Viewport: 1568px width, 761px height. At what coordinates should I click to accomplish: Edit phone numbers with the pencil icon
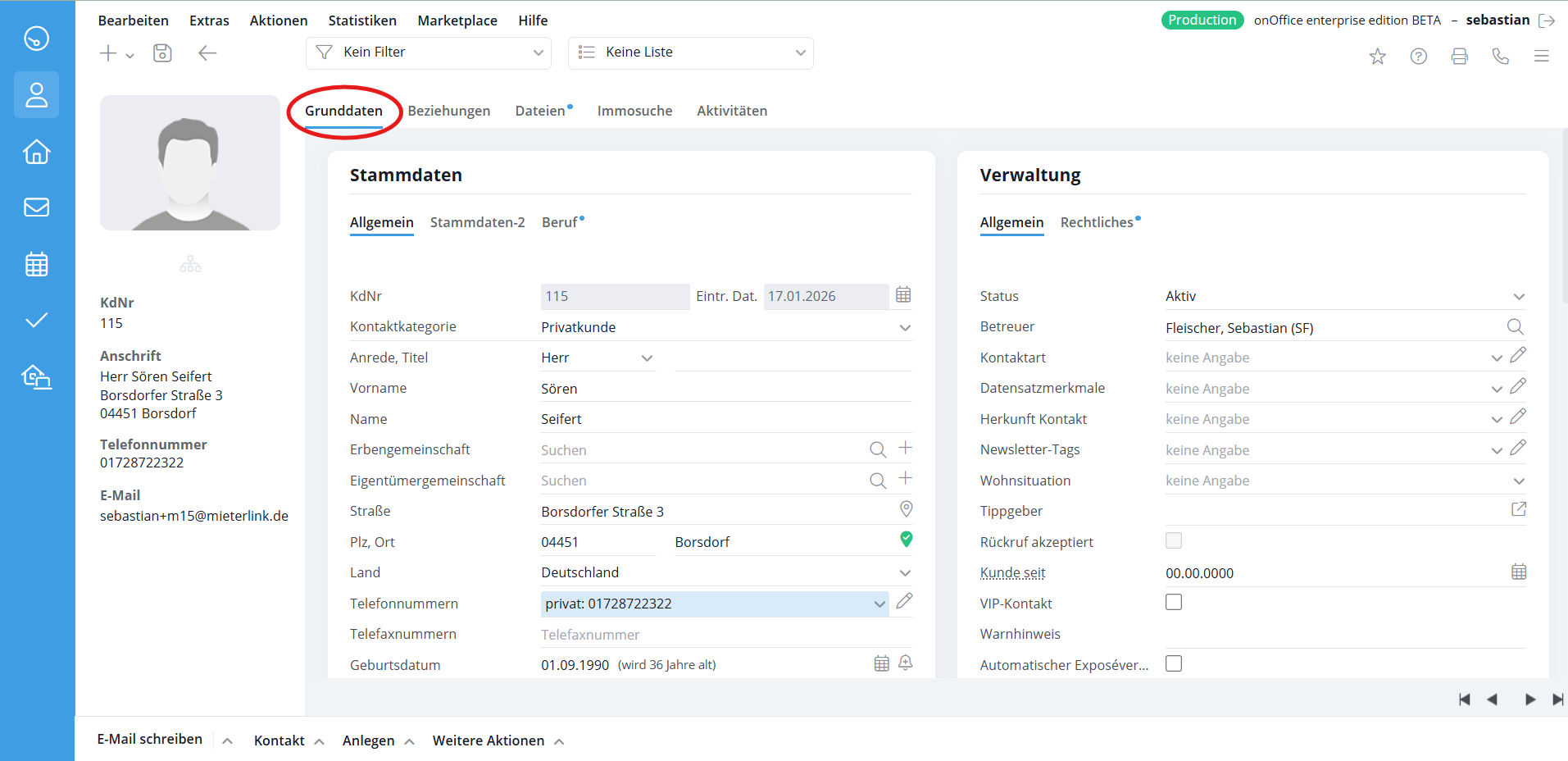point(904,602)
